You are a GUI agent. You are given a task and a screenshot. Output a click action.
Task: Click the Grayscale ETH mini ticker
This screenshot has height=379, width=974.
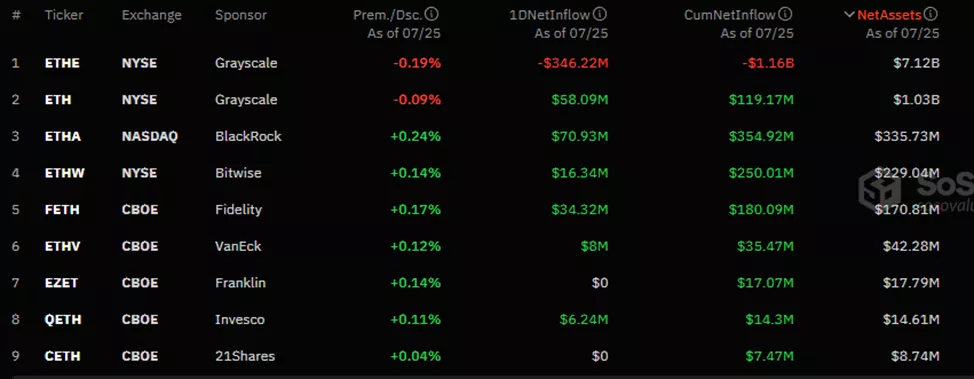tap(58, 99)
